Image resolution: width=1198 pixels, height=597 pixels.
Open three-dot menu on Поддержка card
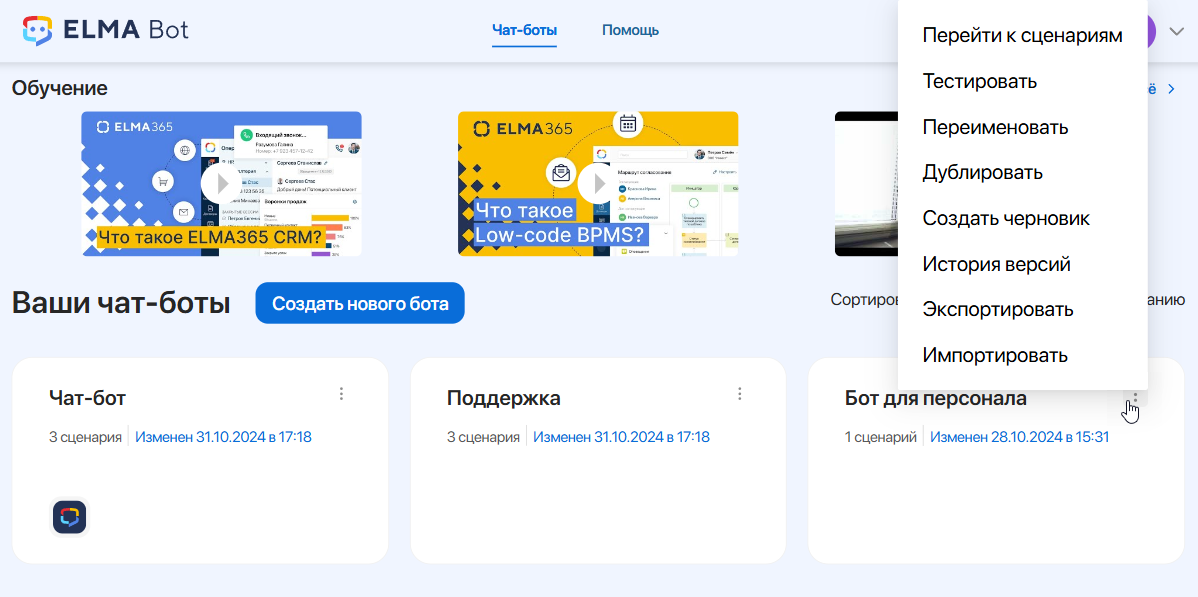740,394
